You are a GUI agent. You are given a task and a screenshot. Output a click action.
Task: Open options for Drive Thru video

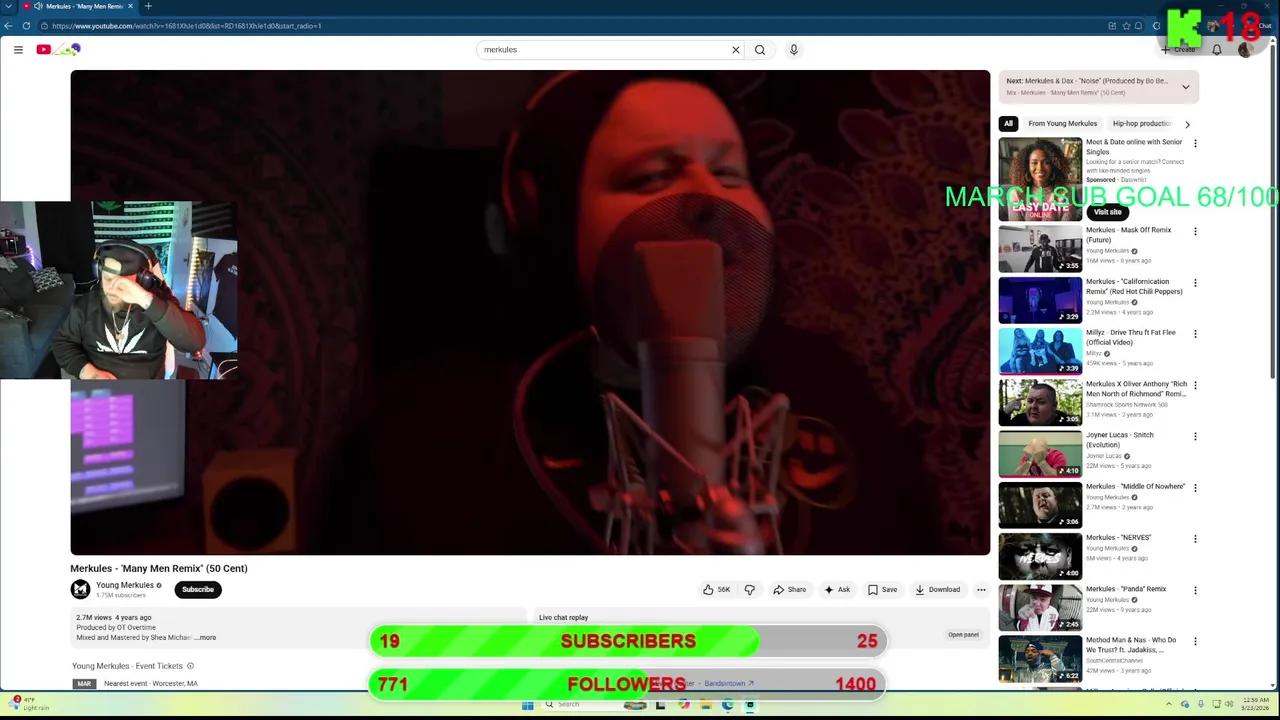1195,334
